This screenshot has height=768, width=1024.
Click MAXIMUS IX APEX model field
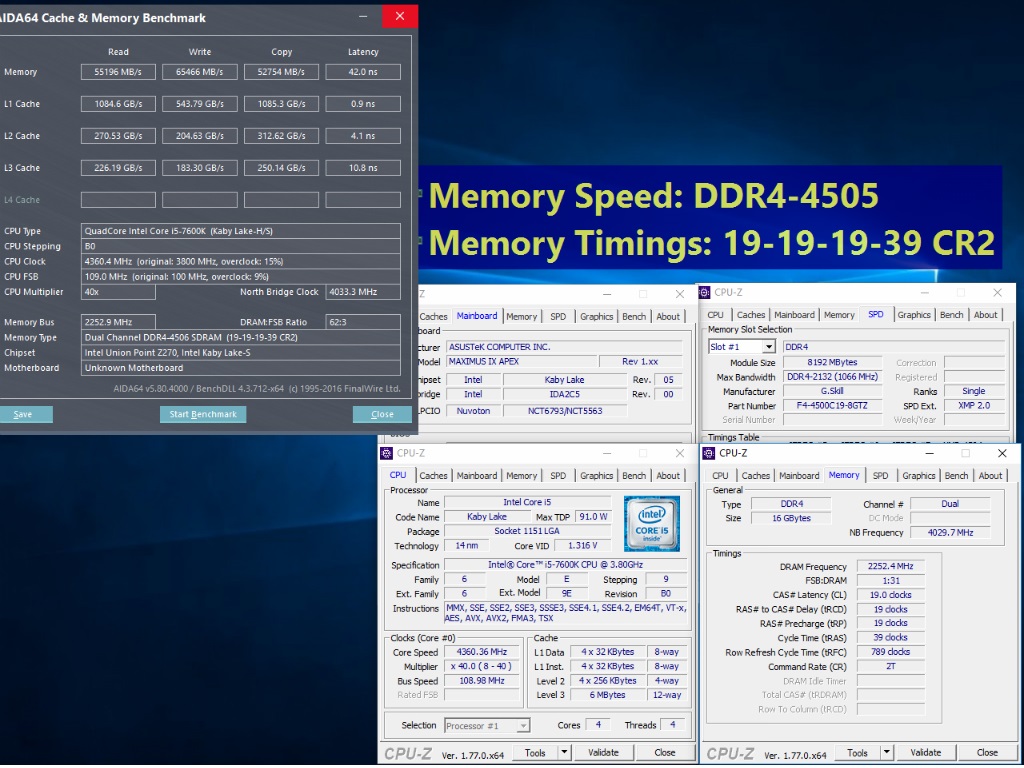[522, 361]
